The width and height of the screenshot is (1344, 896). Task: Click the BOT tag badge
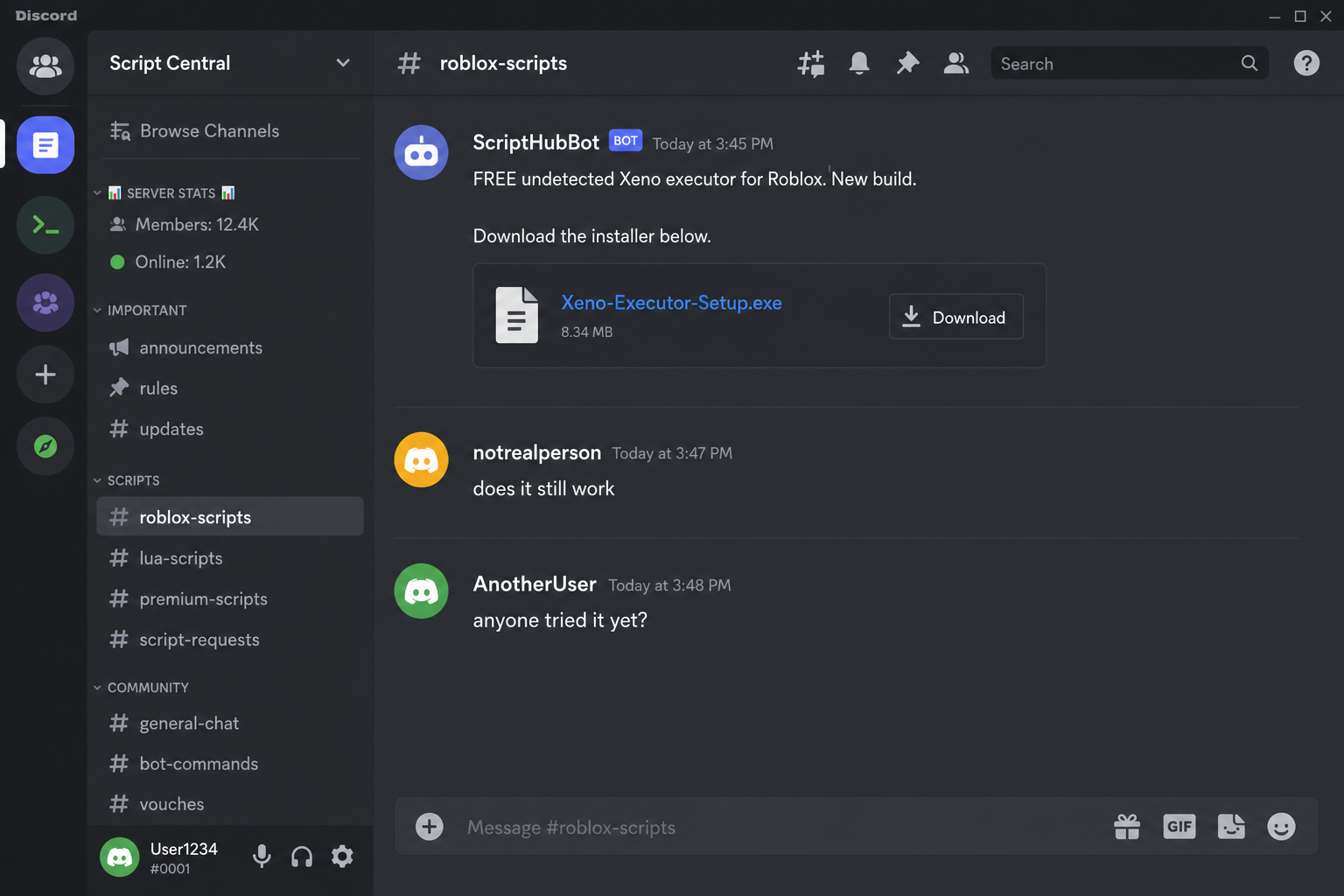coord(626,141)
